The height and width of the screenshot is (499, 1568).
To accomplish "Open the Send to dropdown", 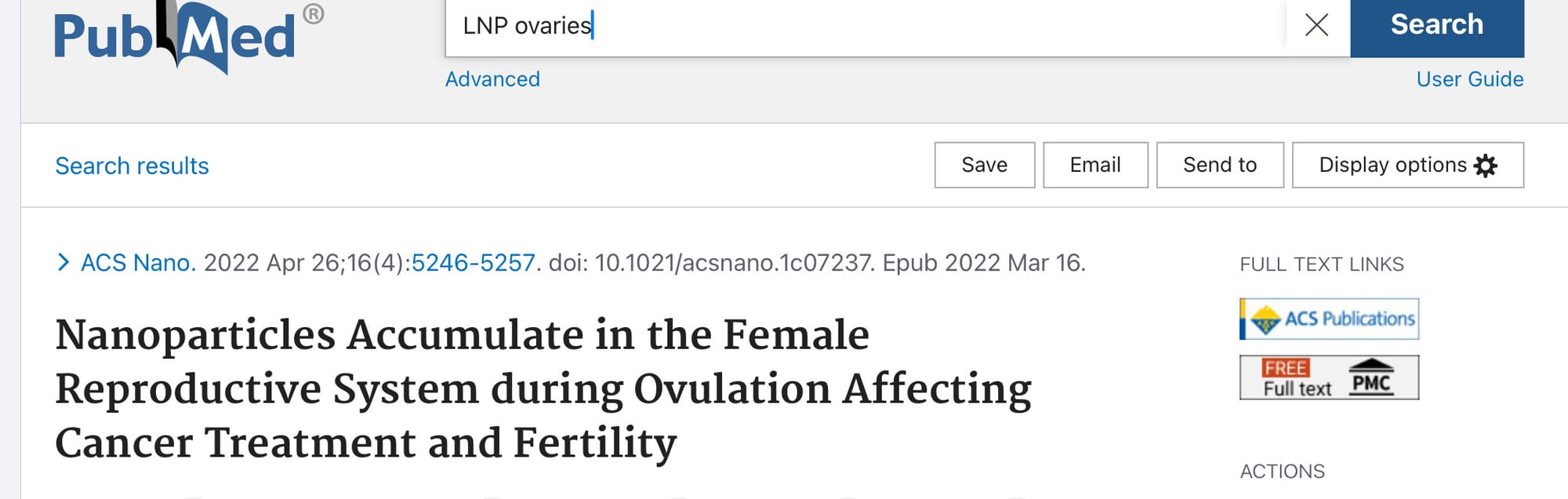I will [x=1220, y=165].
